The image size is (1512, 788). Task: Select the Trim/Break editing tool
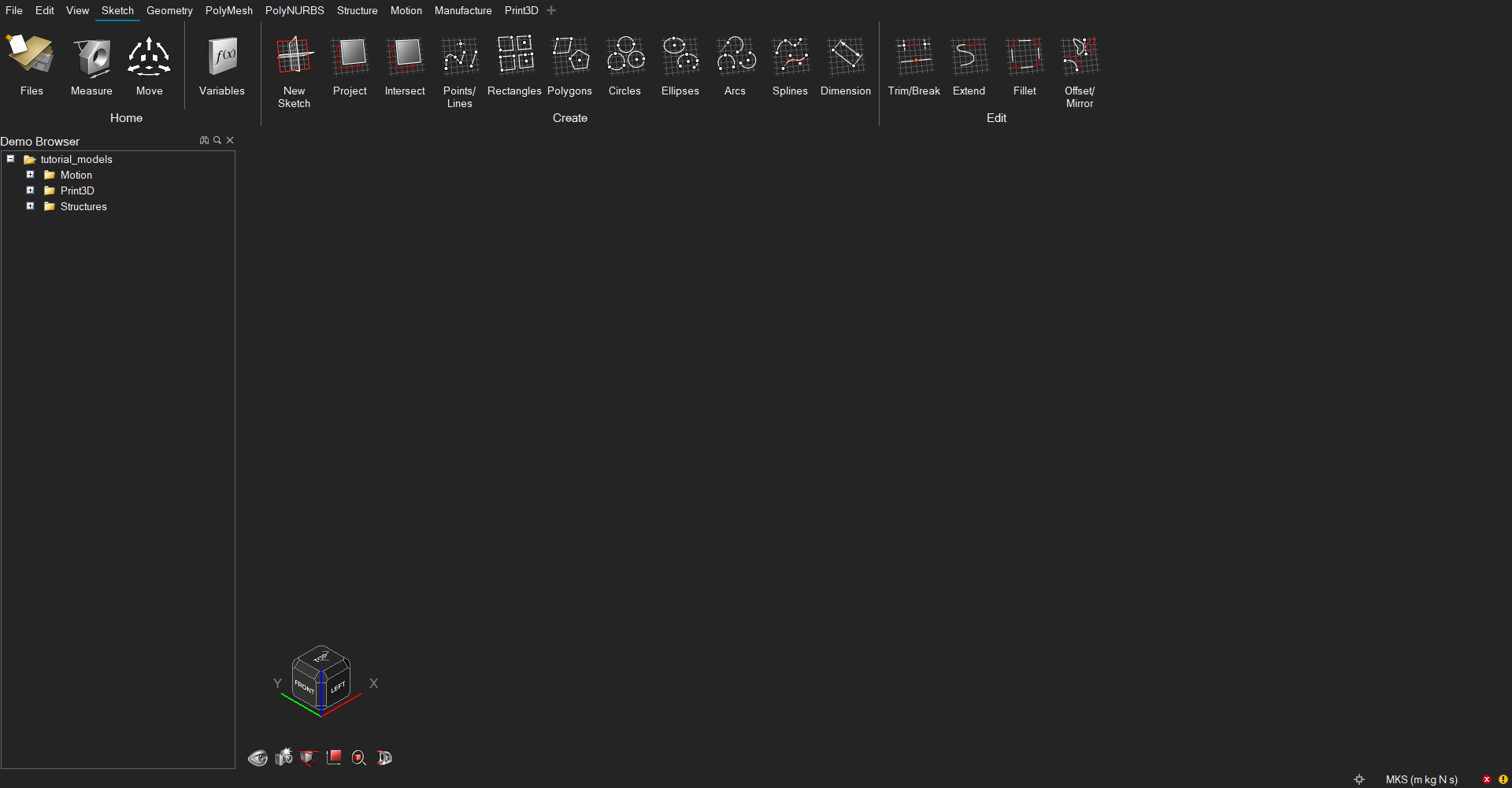click(x=913, y=63)
